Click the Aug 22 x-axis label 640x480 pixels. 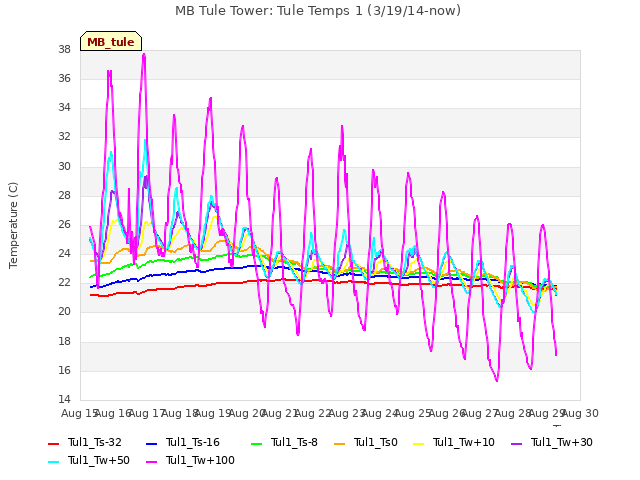point(313,413)
